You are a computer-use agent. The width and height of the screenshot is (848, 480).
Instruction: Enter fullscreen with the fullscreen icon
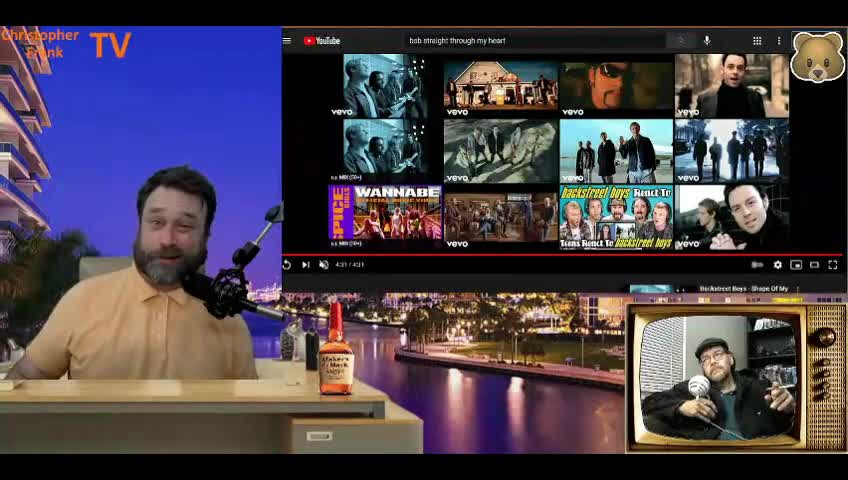[833, 265]
